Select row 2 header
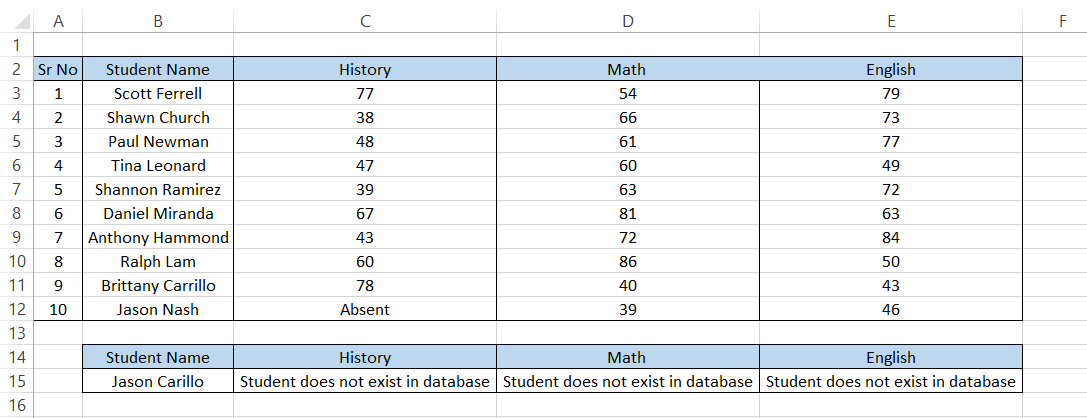This screenshot has height=418, width=1087. pyautogui.click(x=17, y=69)
